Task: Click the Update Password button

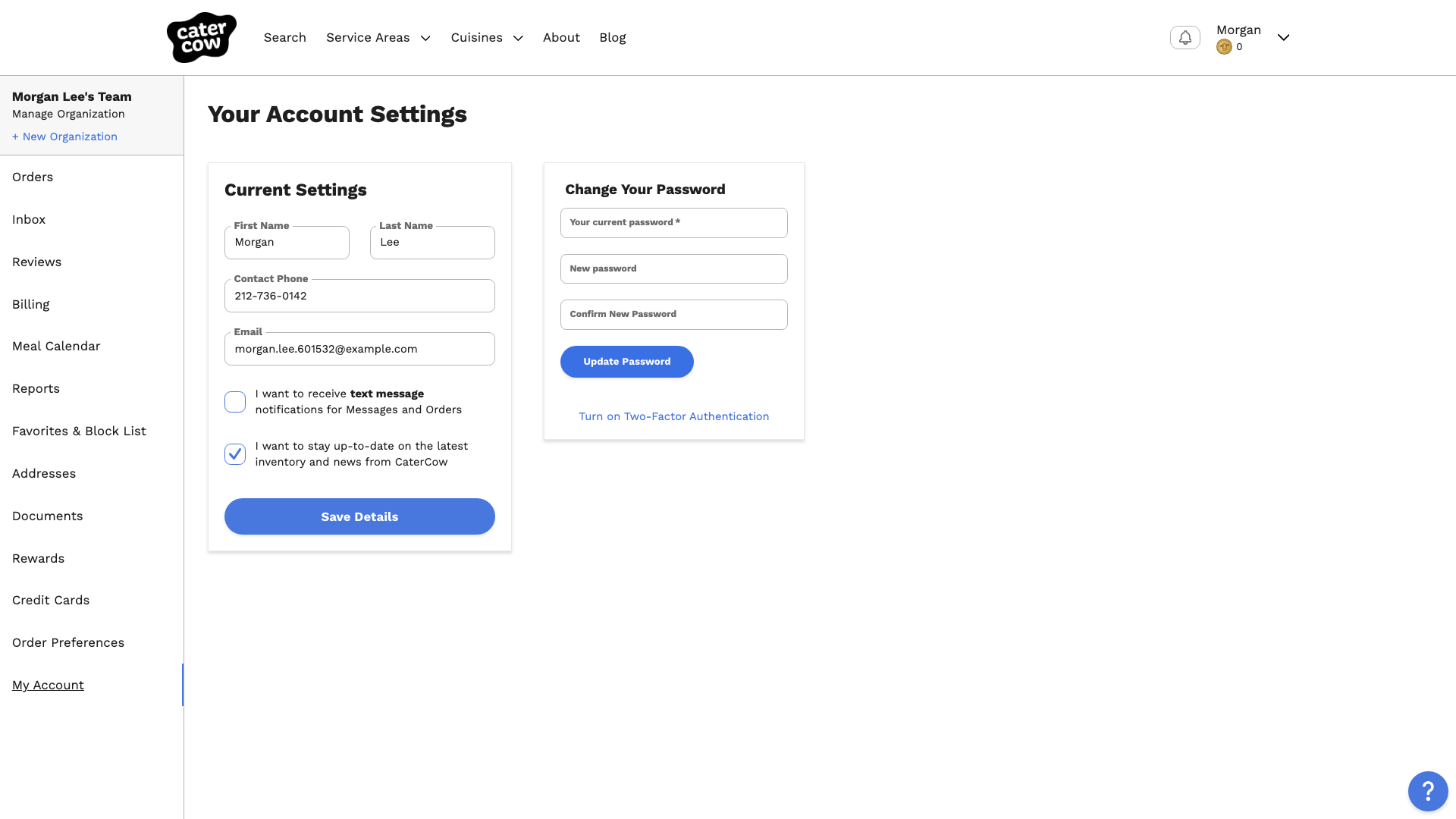Action: click(x=627, y=362)
